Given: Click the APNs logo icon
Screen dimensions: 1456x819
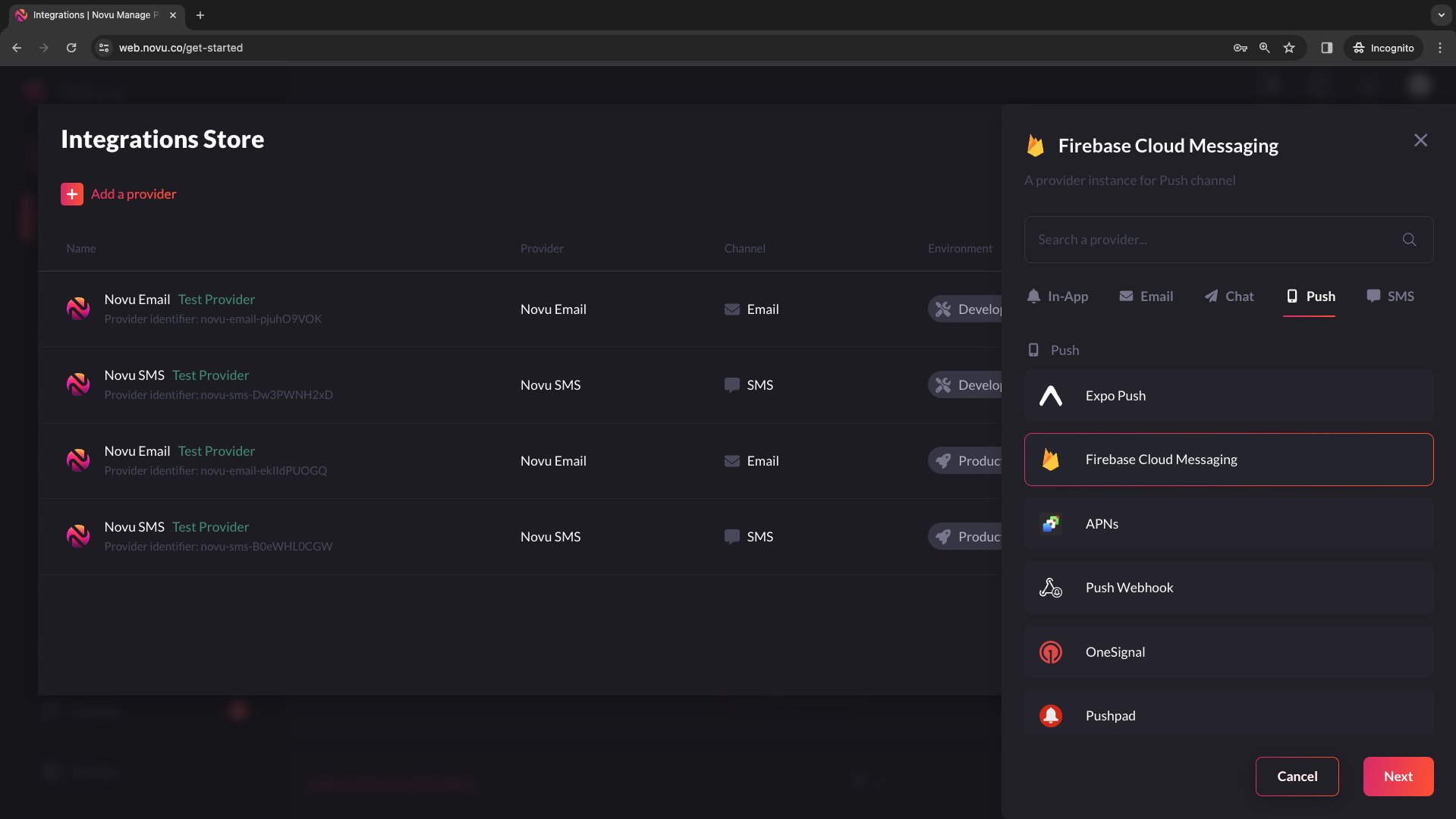Looking at the screenshot, I should (1050, 524).
